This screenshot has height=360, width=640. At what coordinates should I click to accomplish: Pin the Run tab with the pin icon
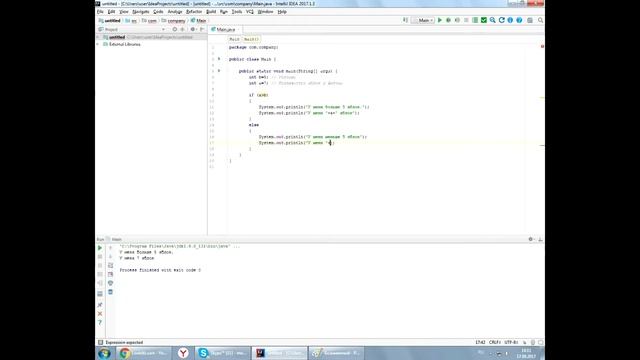(100, 305)
